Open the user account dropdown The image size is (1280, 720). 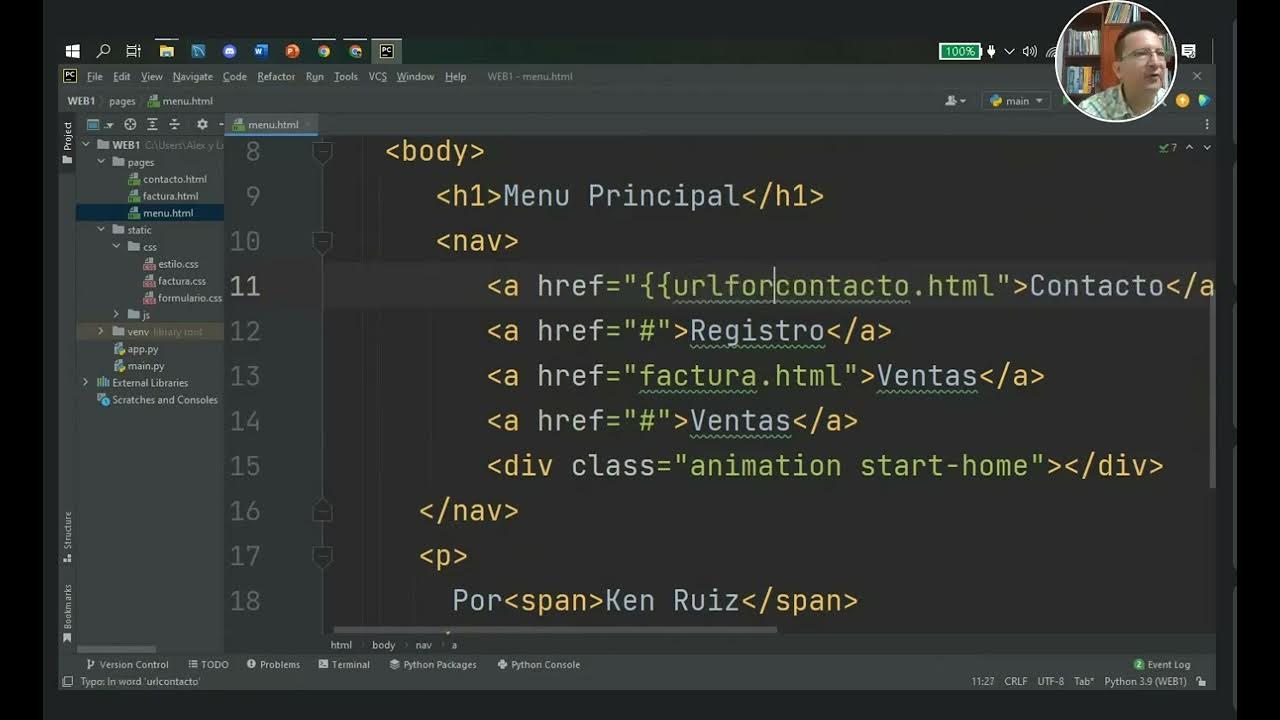click(956, 101)
